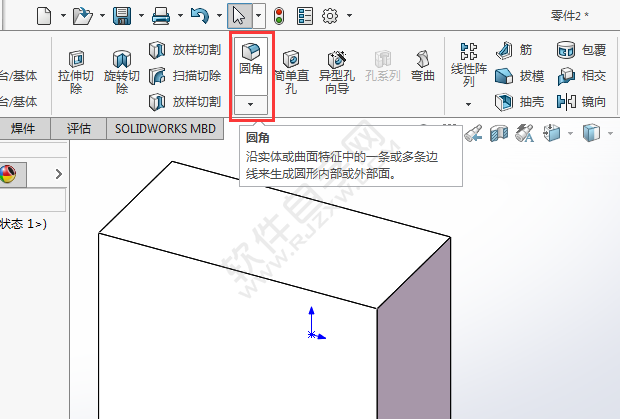This screenshot has width=620, height=419.
Task: Select the 筋 rib tool
Action: (x=514, y=50)
